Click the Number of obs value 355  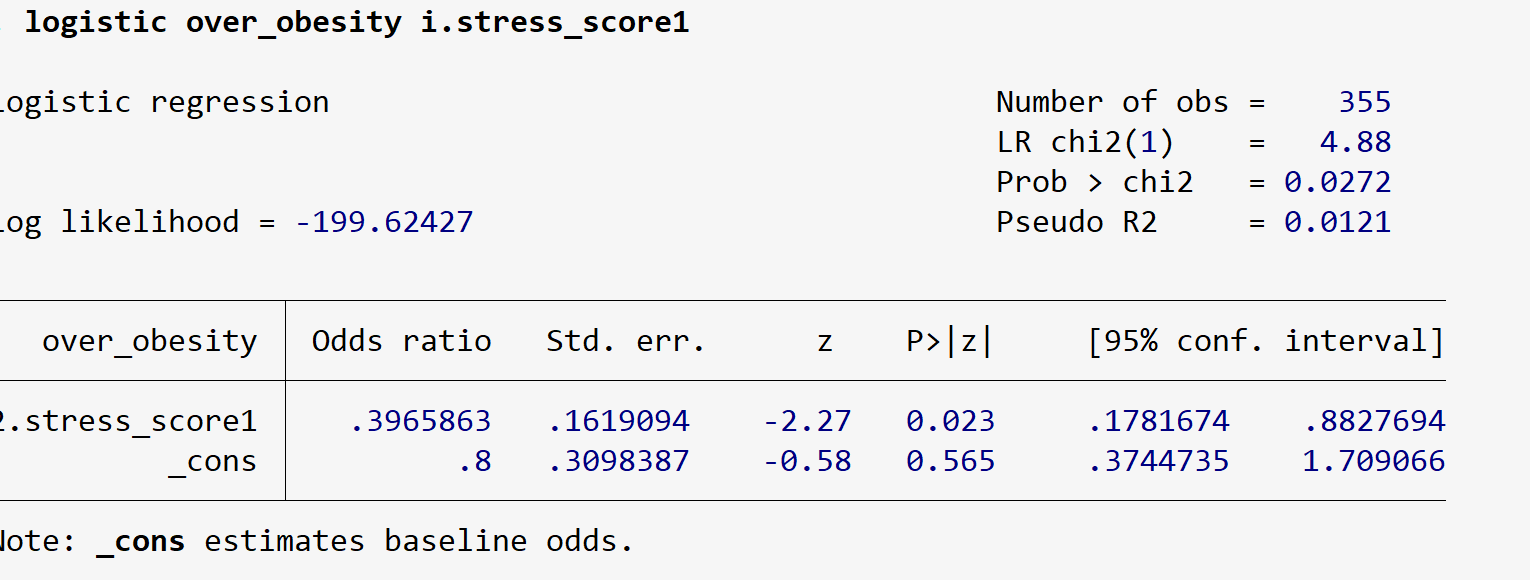(1364, 102)
